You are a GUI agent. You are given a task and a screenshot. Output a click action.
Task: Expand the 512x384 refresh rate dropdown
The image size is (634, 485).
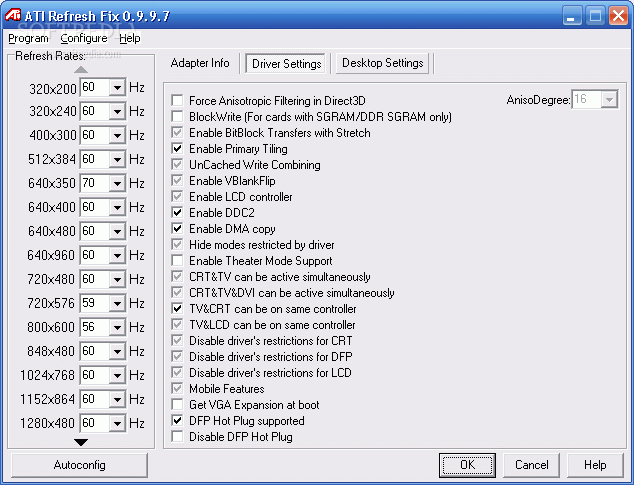pyautogui.click(x=117, y=159)
